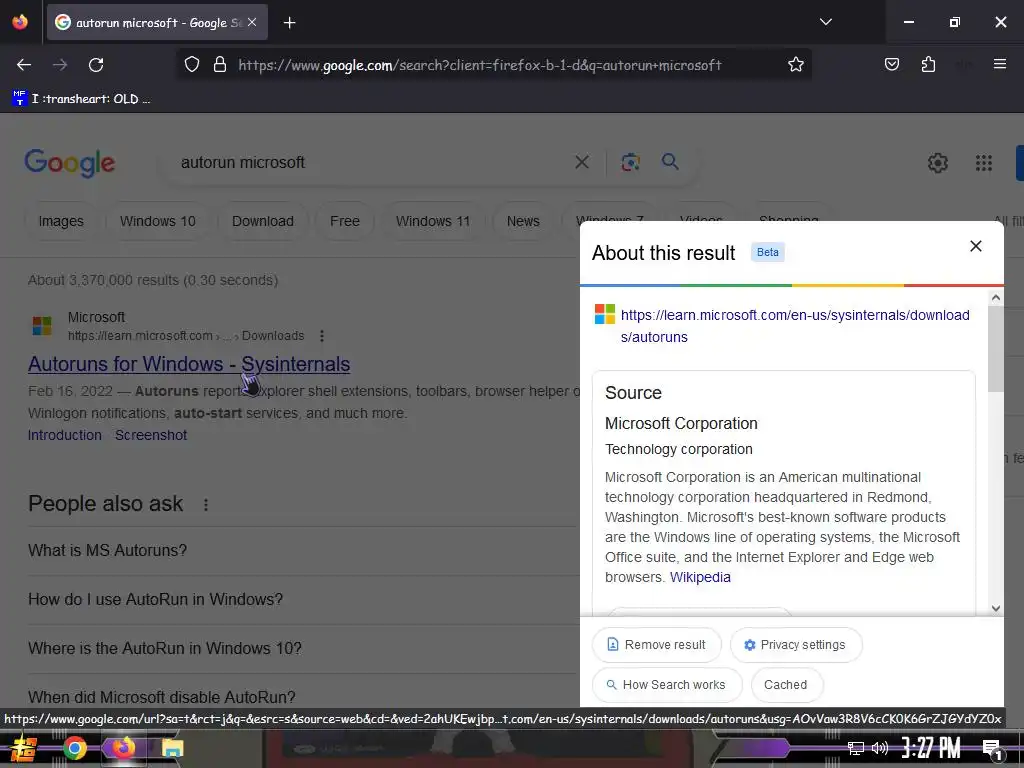
Task: Open Privacy settings button
Action: (795, 645)
